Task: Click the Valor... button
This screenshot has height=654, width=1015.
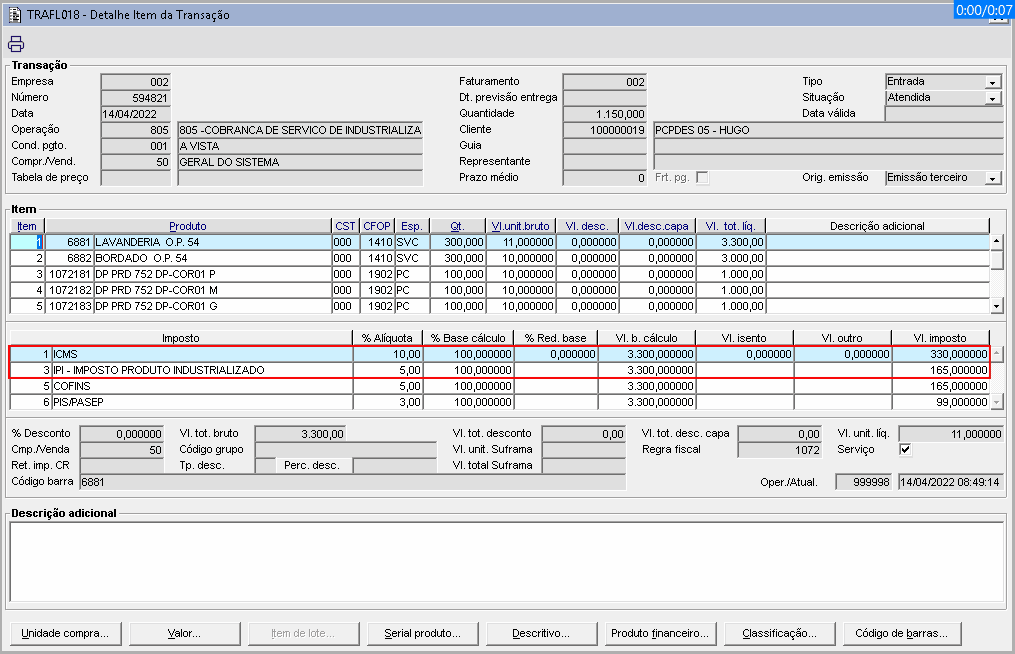Action: pyautogui.click(x=184, y=633)
